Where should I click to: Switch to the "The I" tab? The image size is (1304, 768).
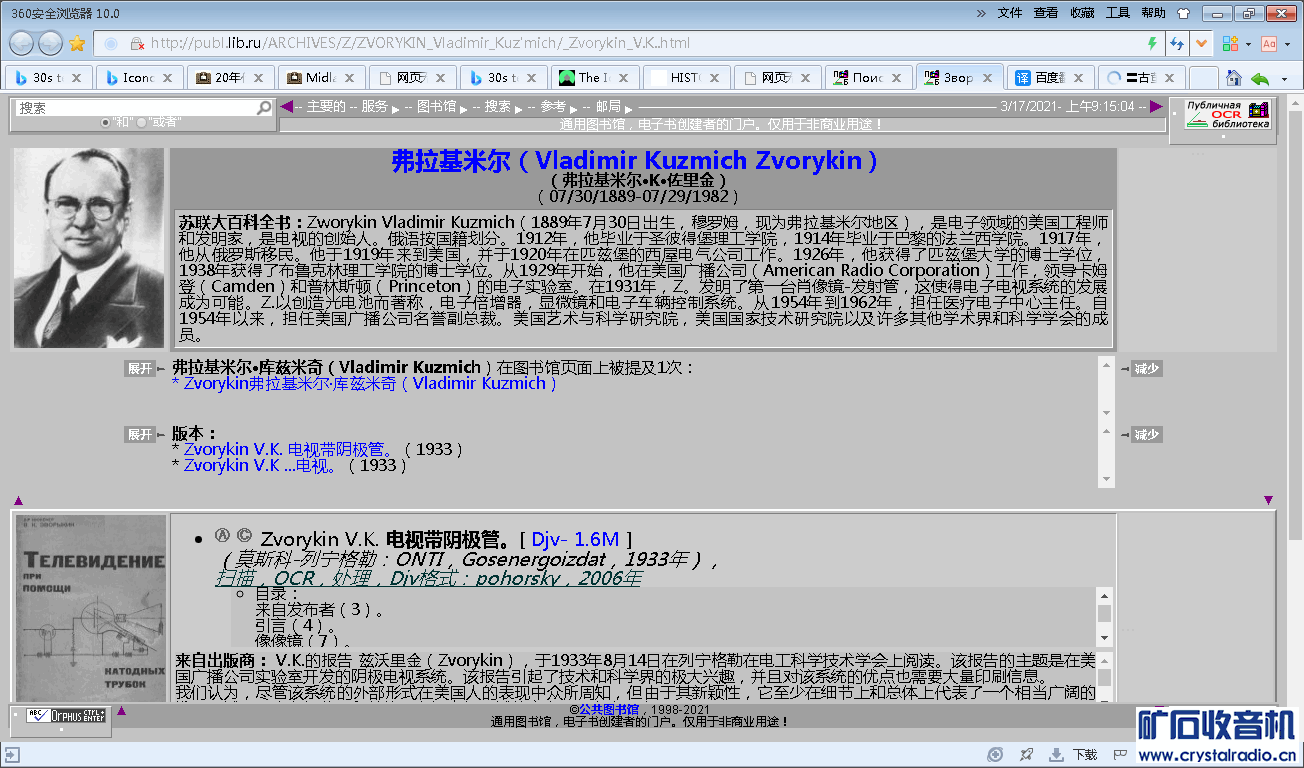pyautogui.click(x=593, y=78)
